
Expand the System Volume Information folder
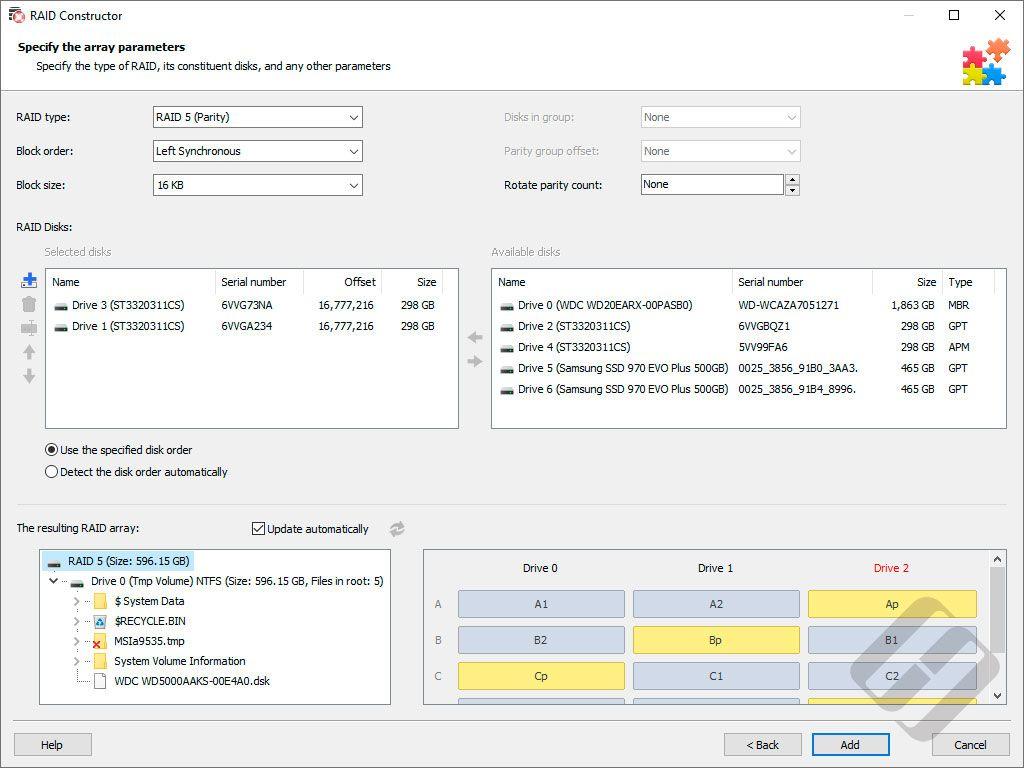click(x=76, y=661)
